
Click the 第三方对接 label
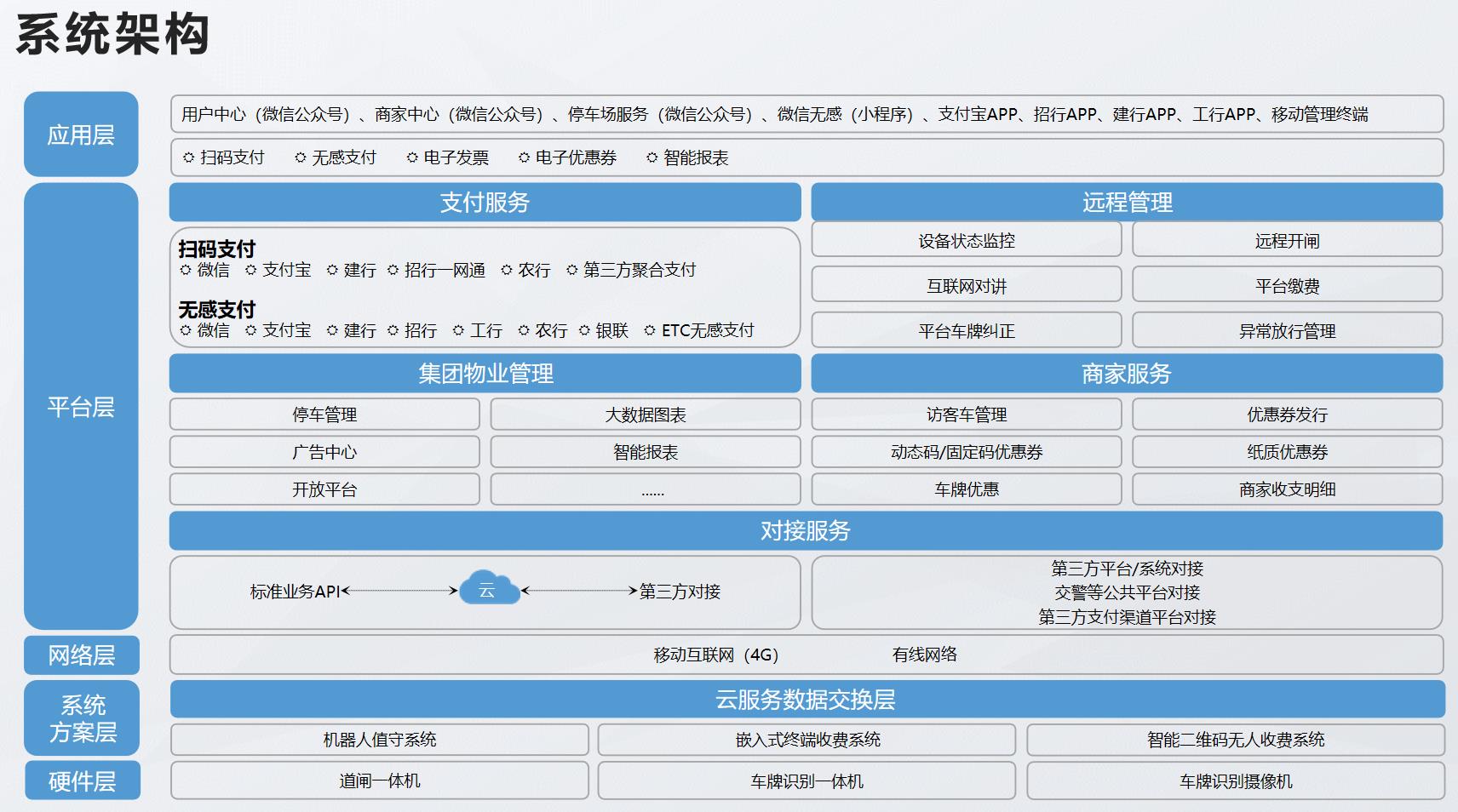point(680,591)
